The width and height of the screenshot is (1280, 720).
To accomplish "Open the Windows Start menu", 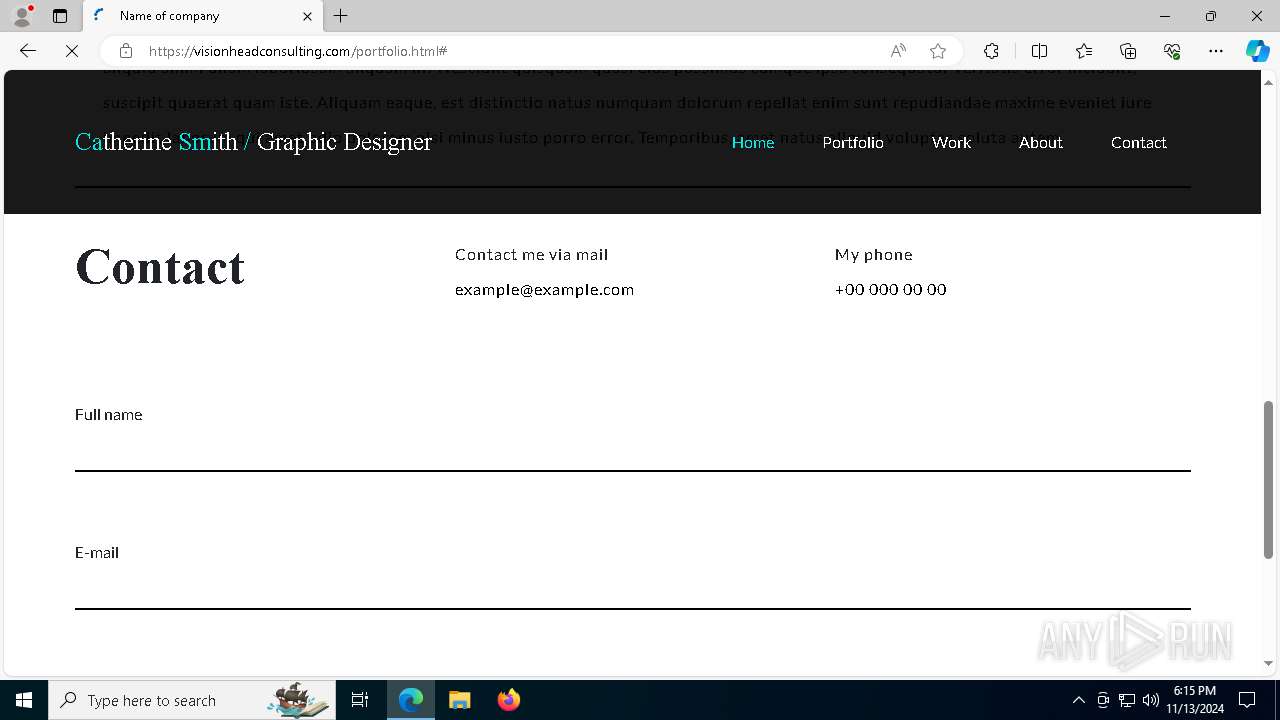I will [x=24, y=700].
